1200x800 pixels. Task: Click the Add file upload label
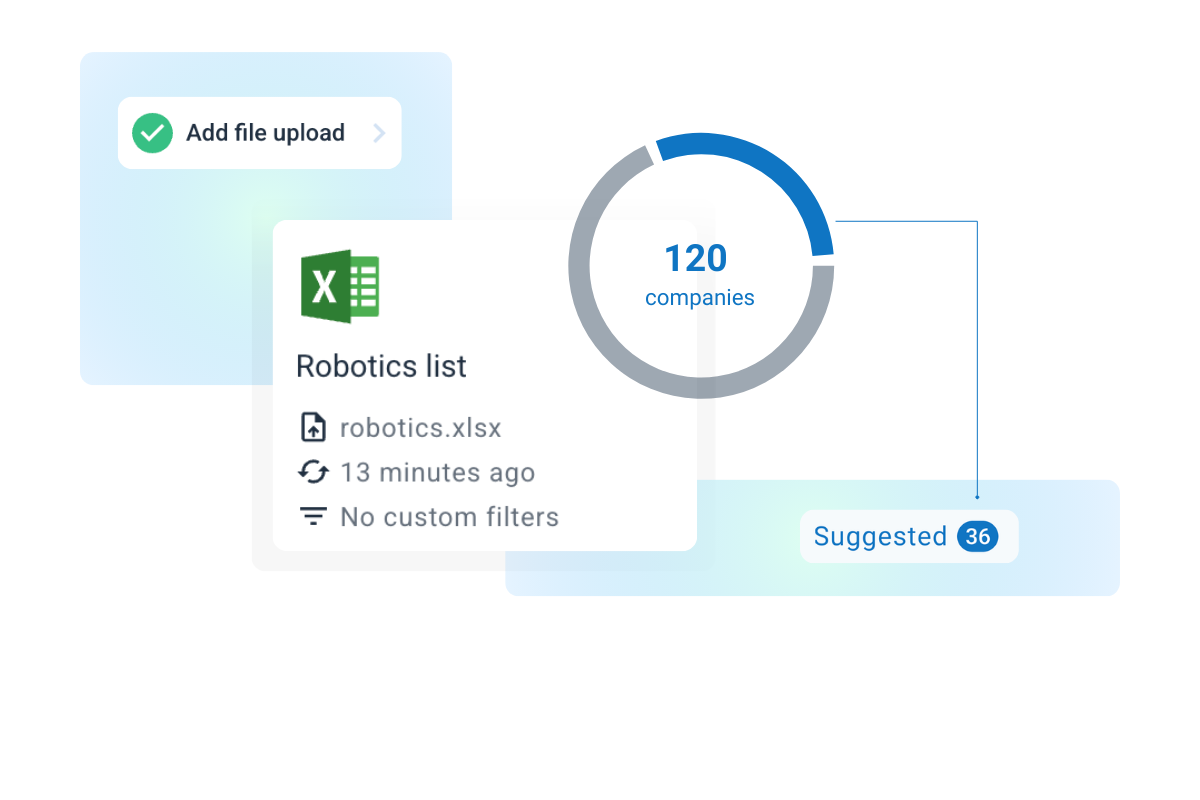coord(265,133)
